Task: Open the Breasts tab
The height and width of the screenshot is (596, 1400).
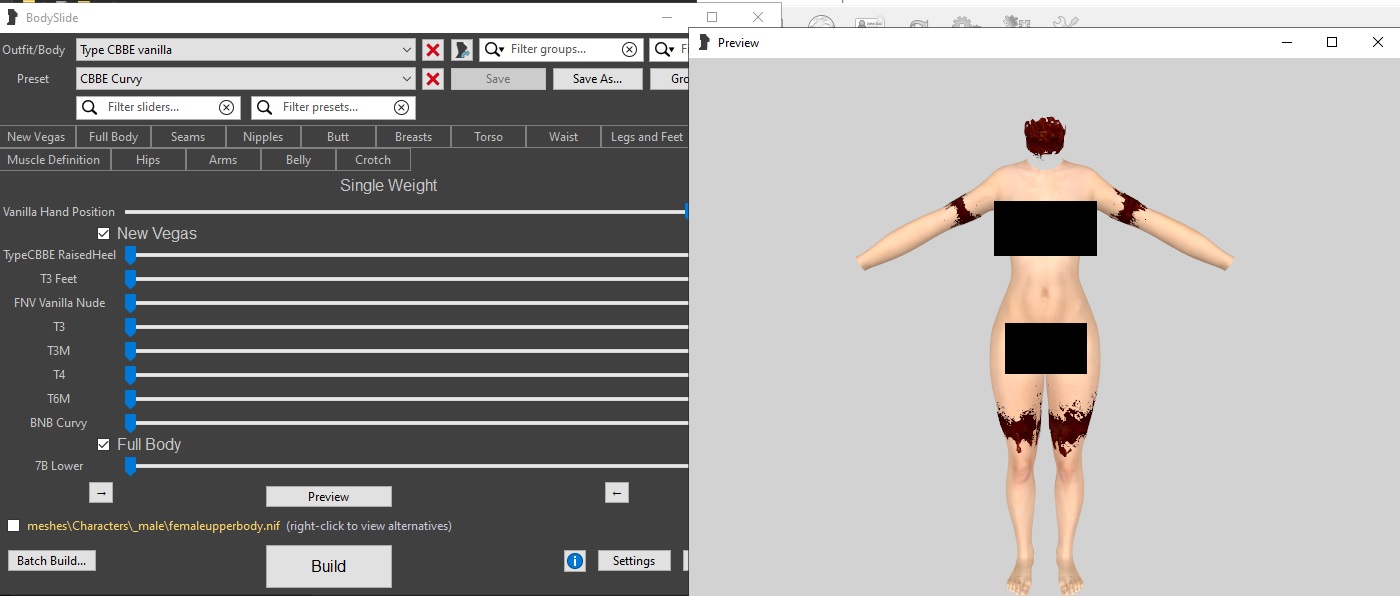Action: [x=413, y=137]
